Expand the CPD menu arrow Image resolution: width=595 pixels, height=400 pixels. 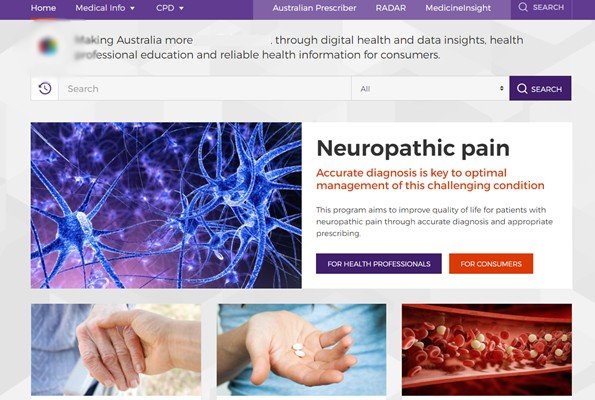coord(181,8)
